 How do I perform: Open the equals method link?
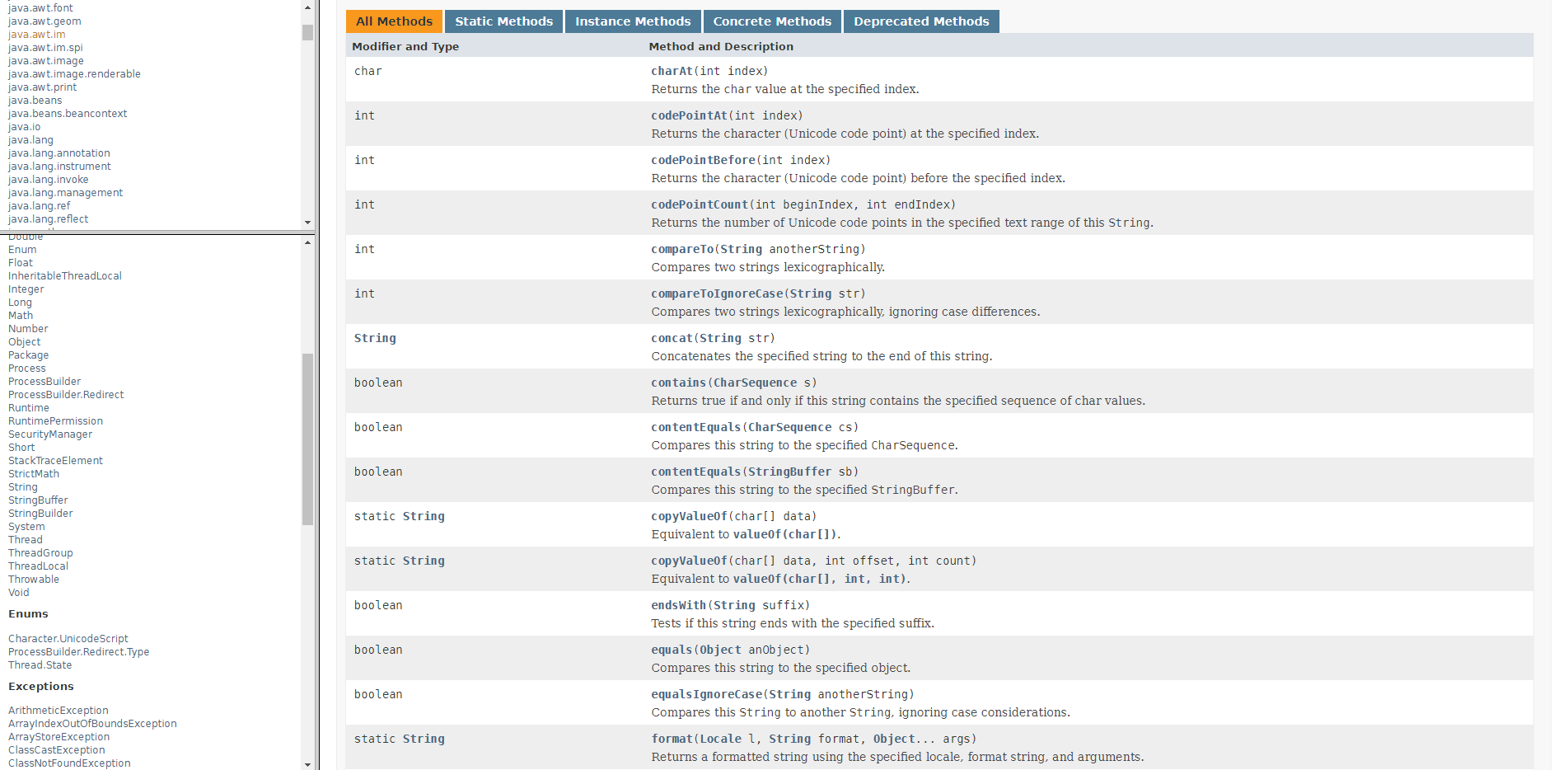coord(672,650)
